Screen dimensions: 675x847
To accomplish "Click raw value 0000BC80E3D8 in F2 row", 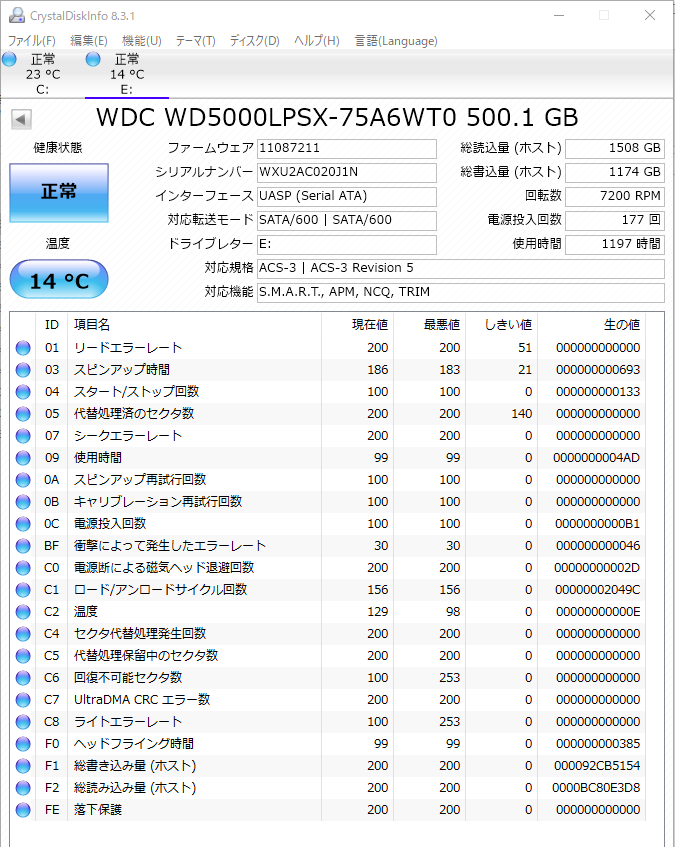I will tap(596, 788).
